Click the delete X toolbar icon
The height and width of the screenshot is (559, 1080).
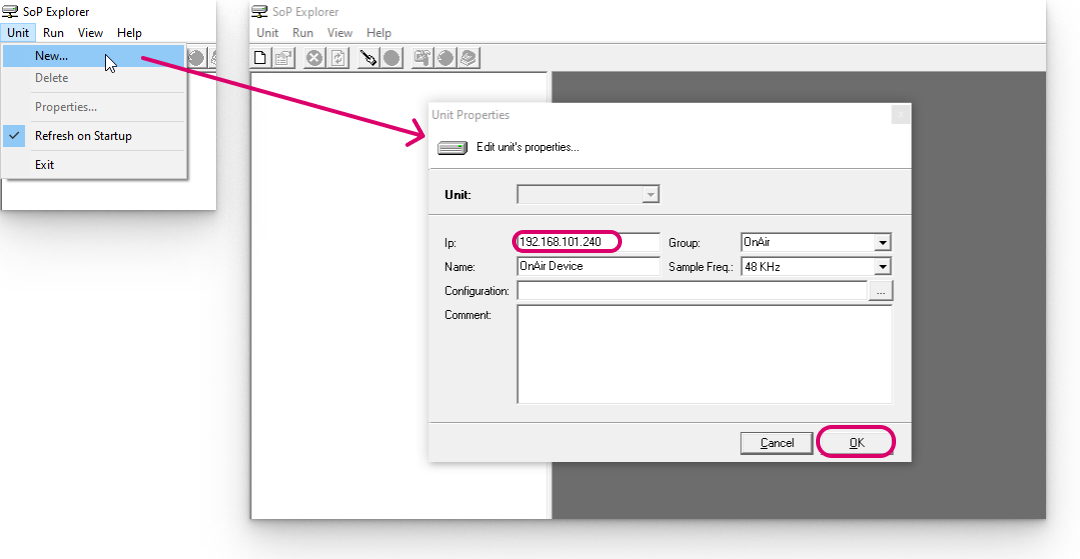click(314, 58)
